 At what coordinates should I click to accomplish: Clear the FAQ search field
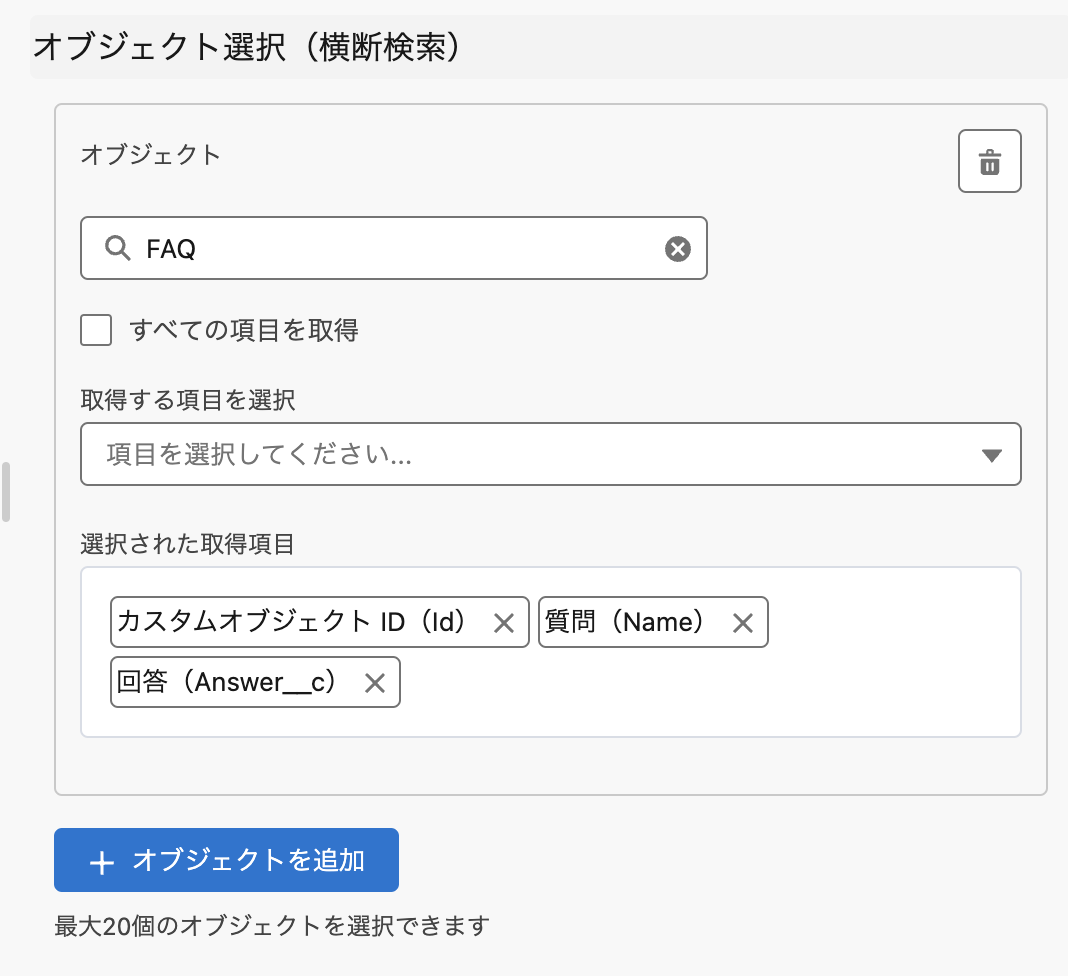click(678, 249)
